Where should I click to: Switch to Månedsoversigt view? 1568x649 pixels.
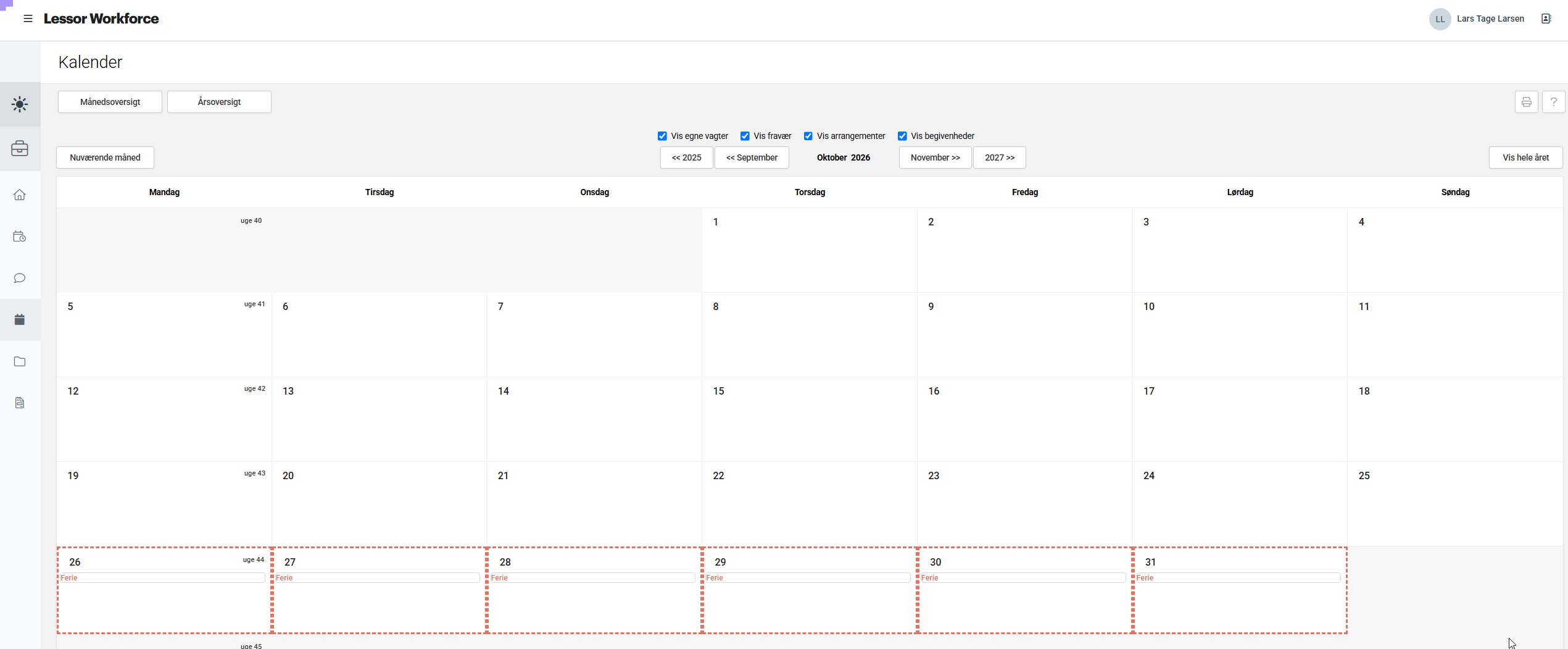pos(110,102)
